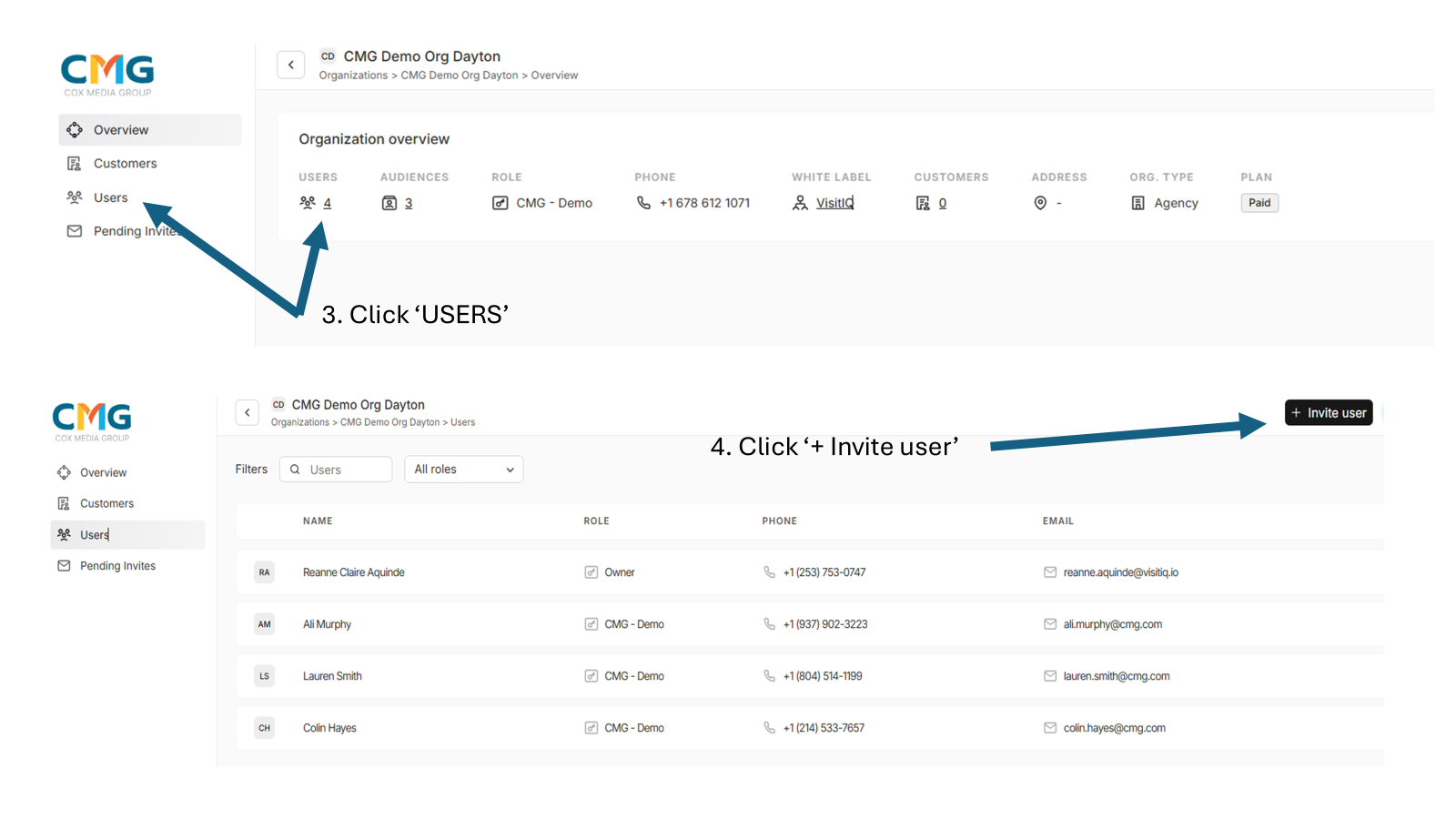This screenshot has width=1456, height=819.
Task: Click the role icon beside overview "CMG - Demo"
Action: pyautogui.click(x=500, y=203)
